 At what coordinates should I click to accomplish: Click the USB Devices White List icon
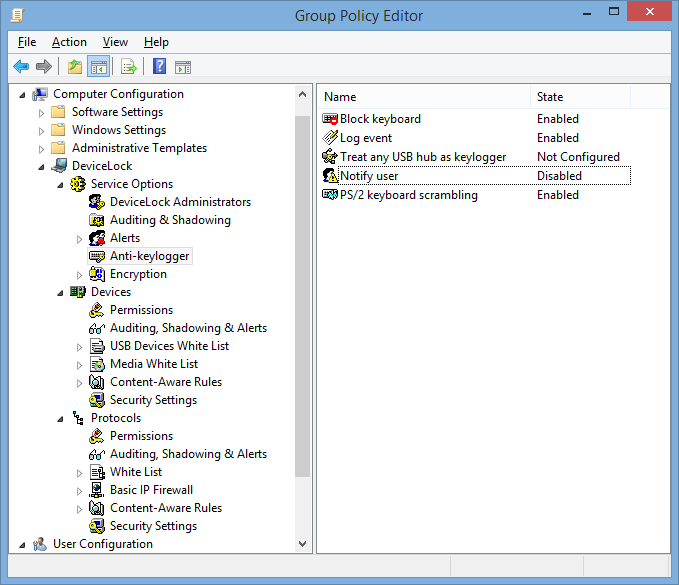click(x=97, y=346)
